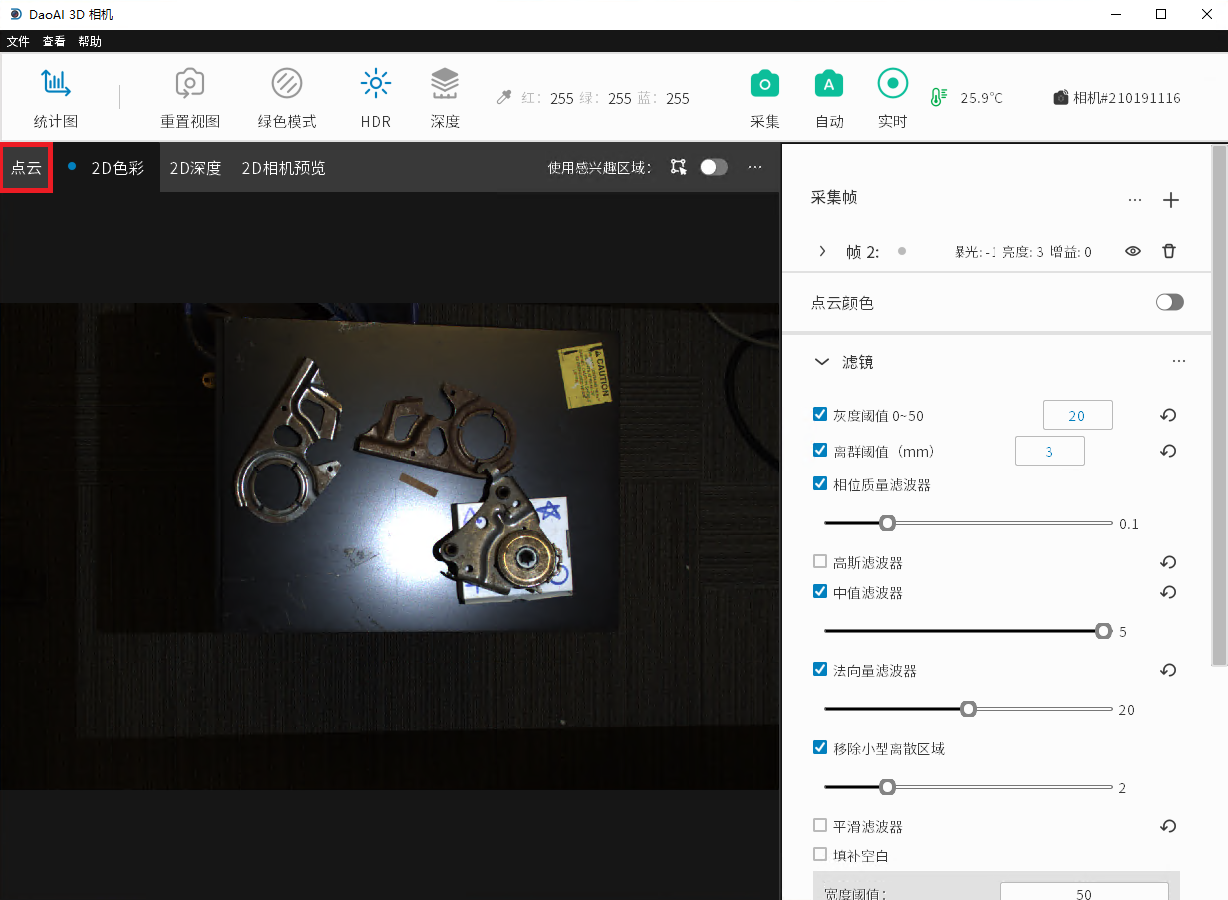Toggle visibility of 帧 2 with eye icon
The width and height of the screenshot is (1228, 900).
coord(1133,252)
